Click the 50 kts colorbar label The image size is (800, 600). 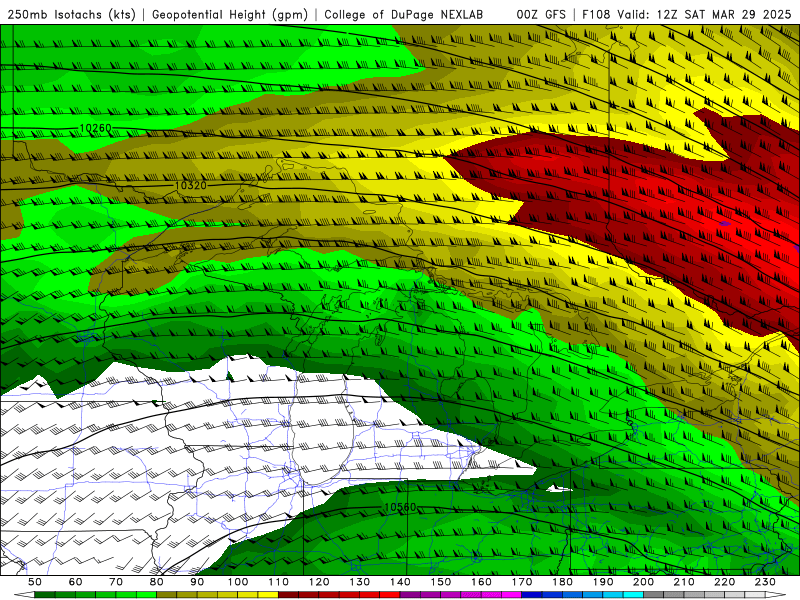click(x=35, y=582)
